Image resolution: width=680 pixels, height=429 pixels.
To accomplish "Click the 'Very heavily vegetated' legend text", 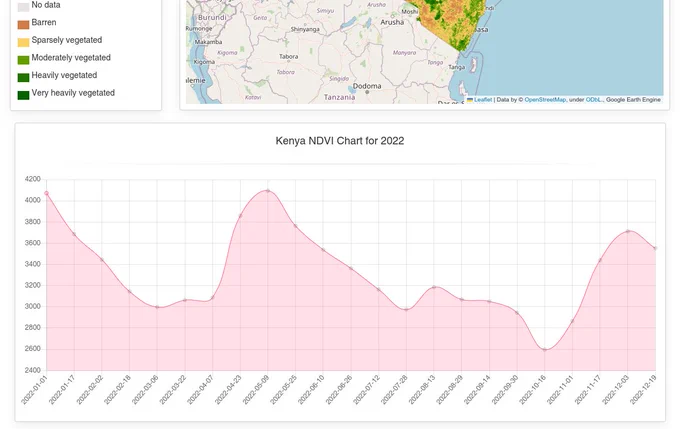I will tap(73, 93).
